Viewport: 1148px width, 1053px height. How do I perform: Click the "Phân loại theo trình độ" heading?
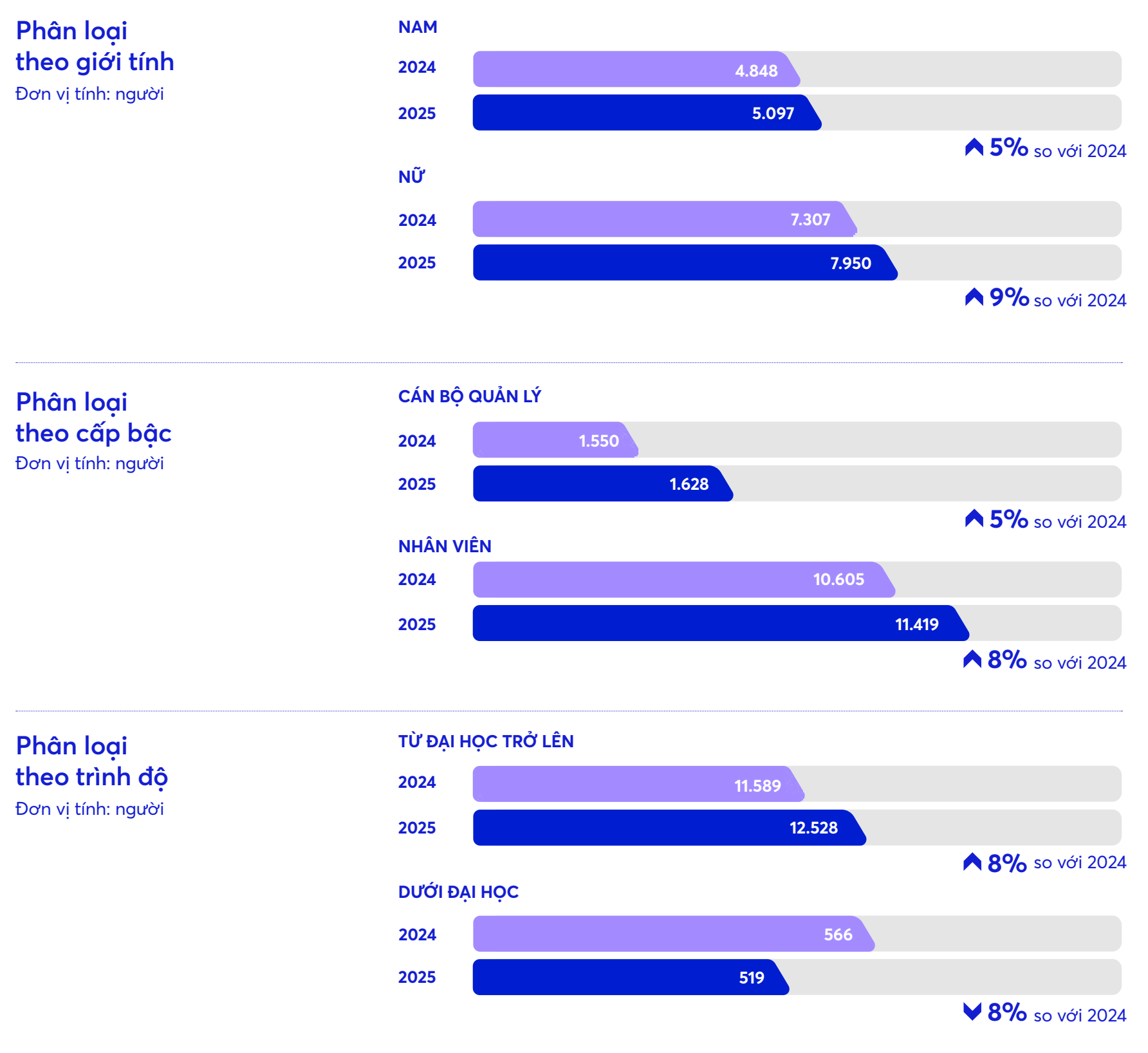click(x=91, y=761)
